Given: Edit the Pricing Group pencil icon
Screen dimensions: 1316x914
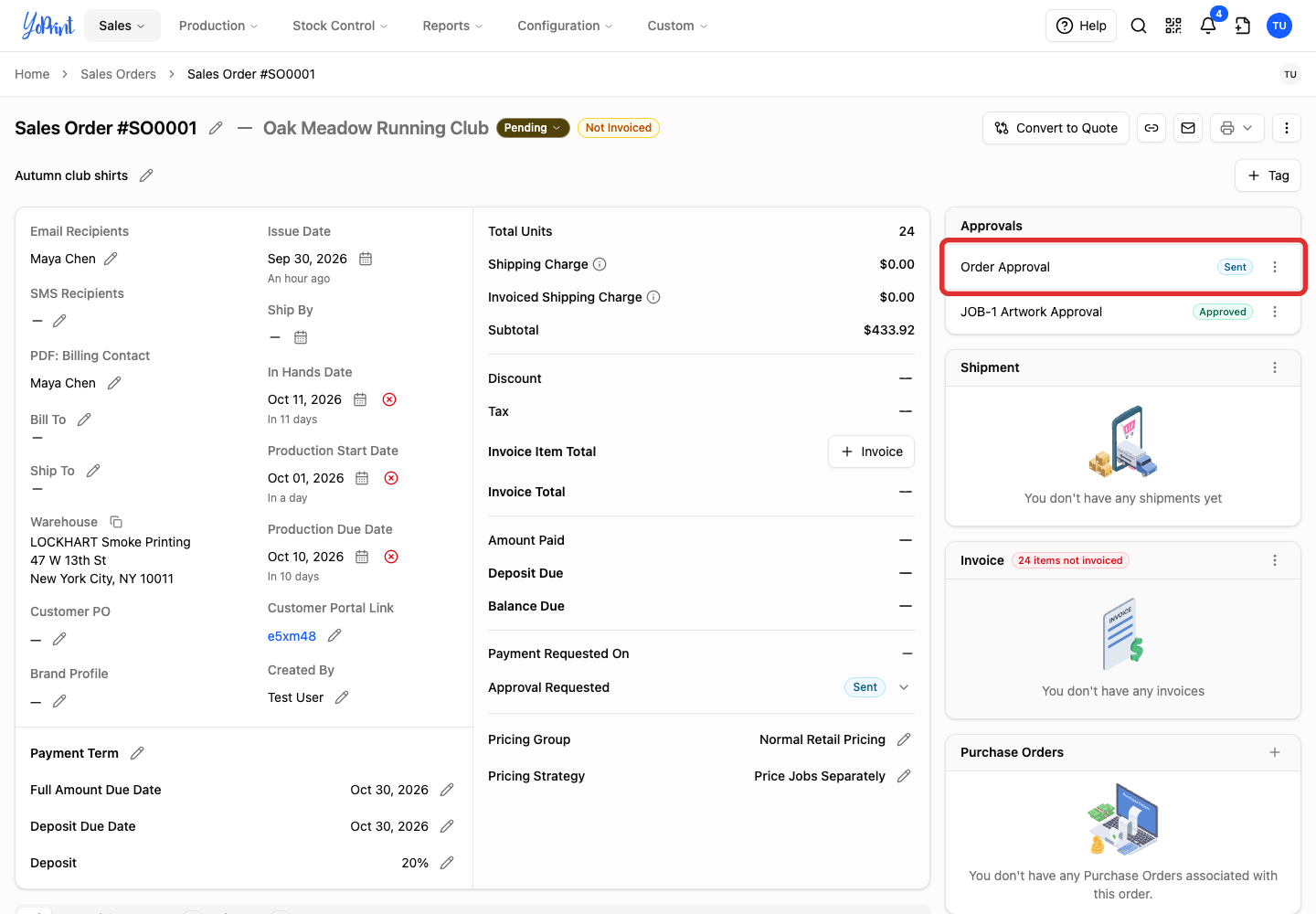Looking at the screenshot, I should tap(904, 739).
